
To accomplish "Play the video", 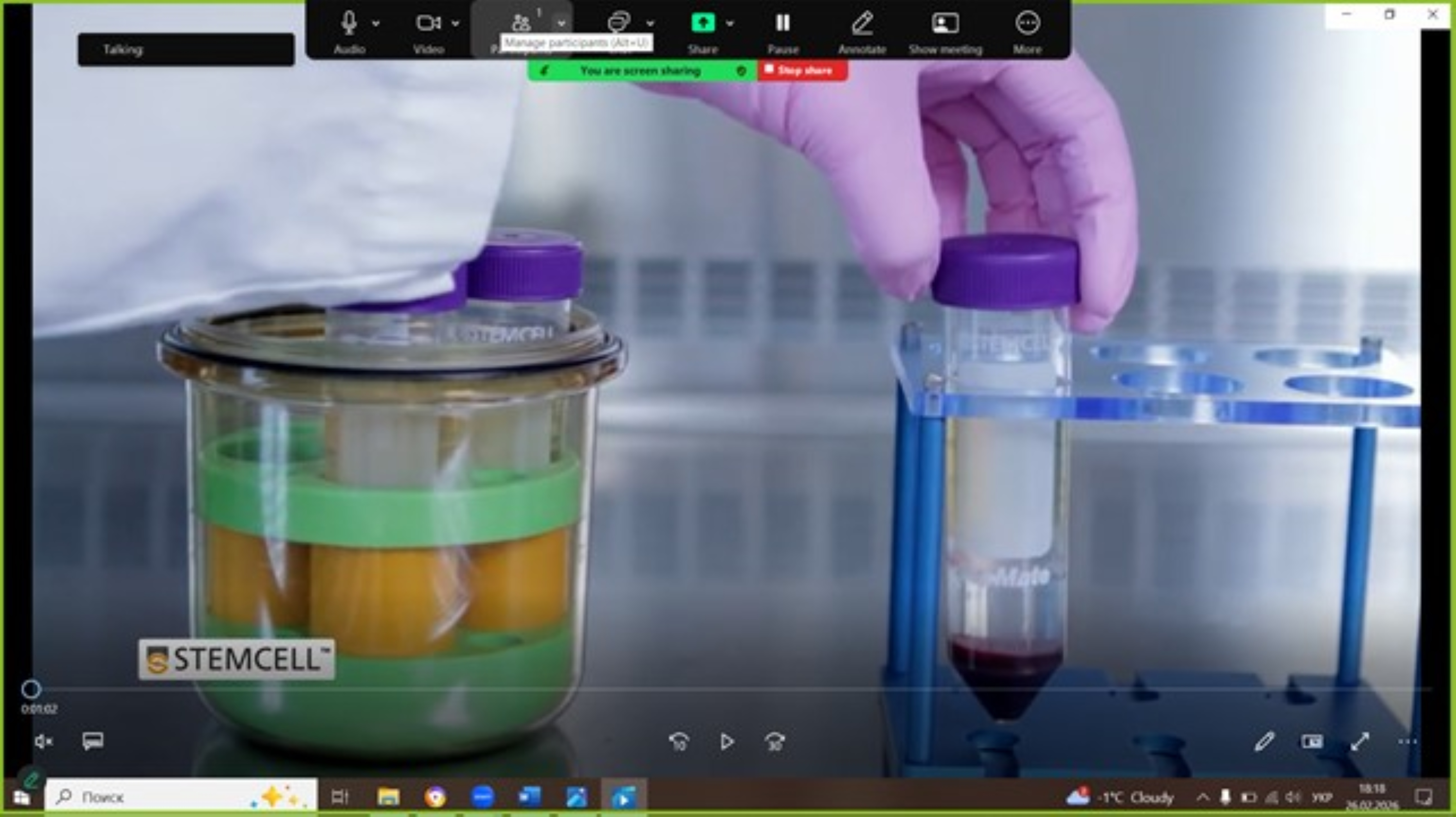I will [x=727, y=741].
